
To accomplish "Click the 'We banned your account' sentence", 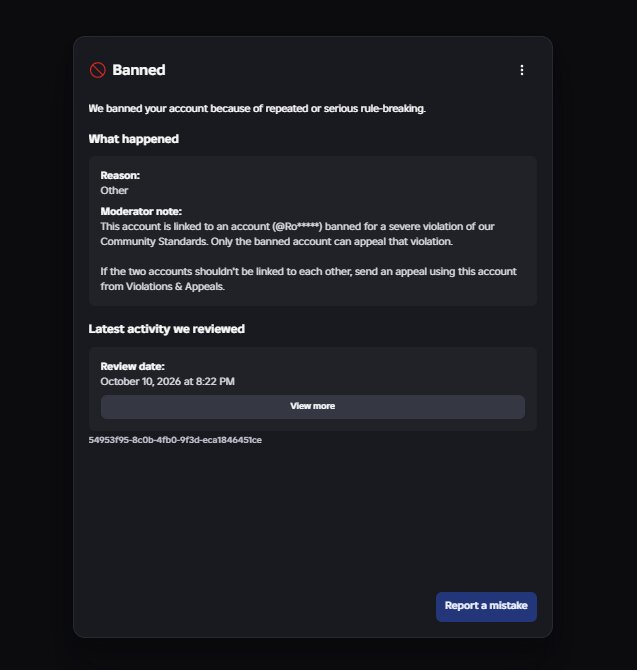I will pyautogui.click(x=257, y=109).
